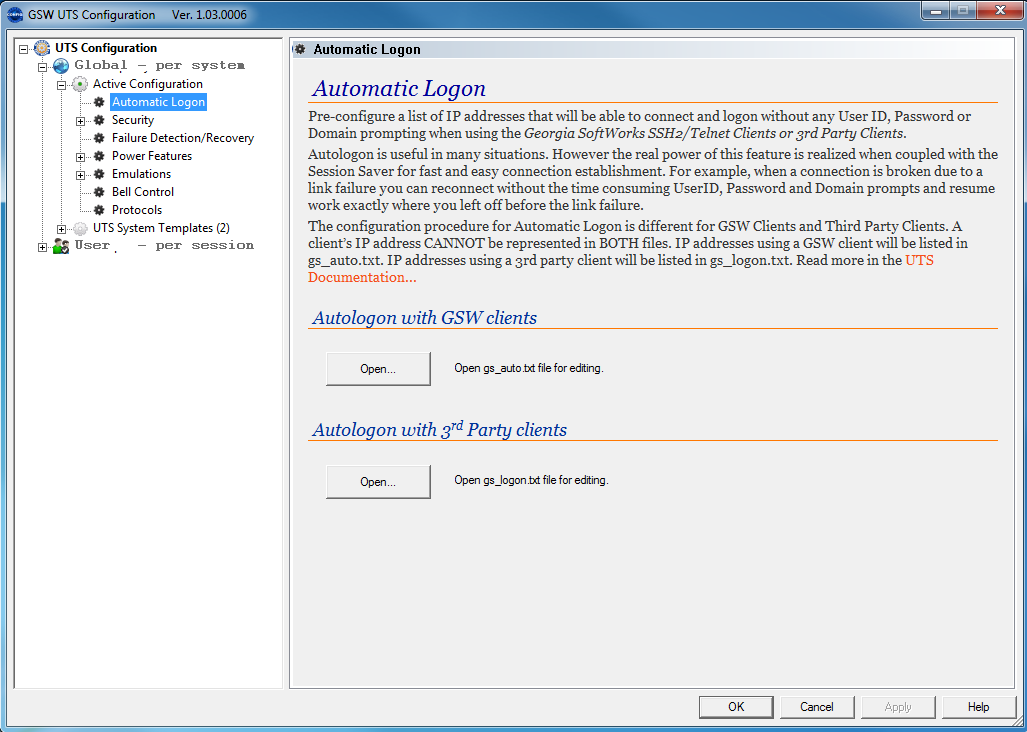Select Failure Detection/Recovery item
This screenshot has height=732, width=1027.
click(183, 138)
